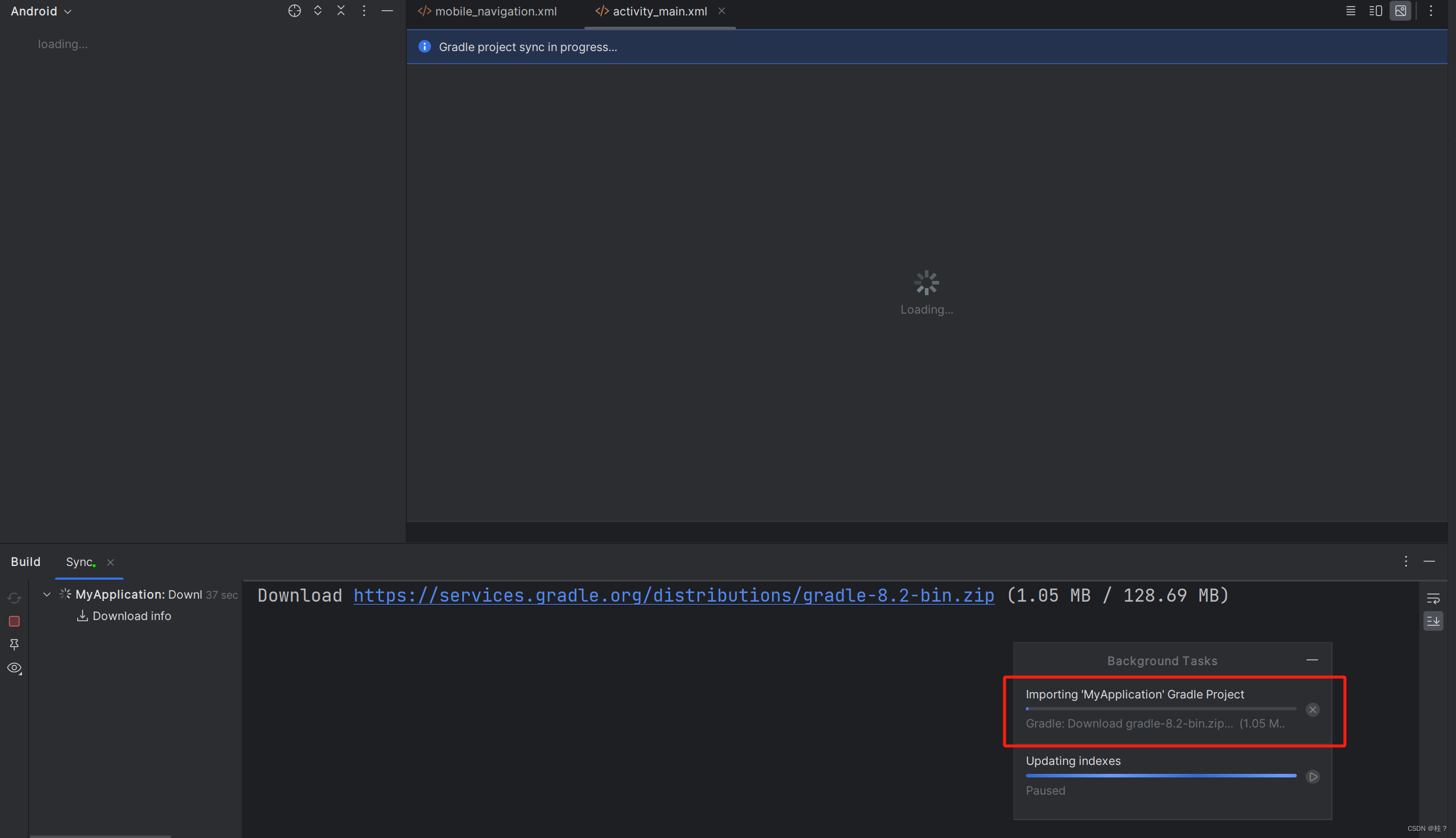
Task: Switch editor to Split view
Action: tap(1375, 11)
